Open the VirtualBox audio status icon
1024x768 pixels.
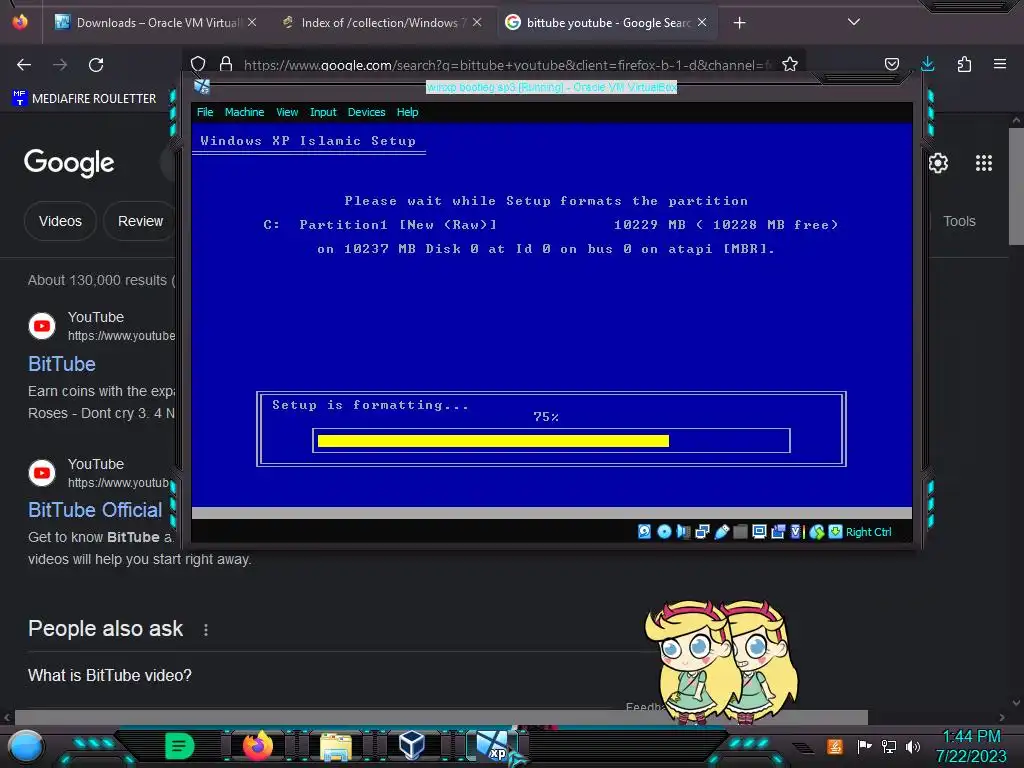tap(683, 532)
